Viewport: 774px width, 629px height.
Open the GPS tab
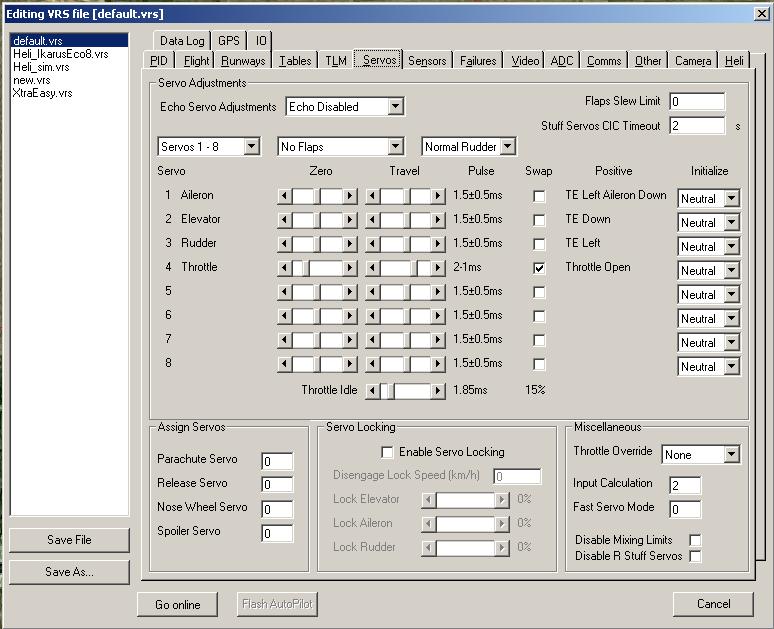pos(229,41)
